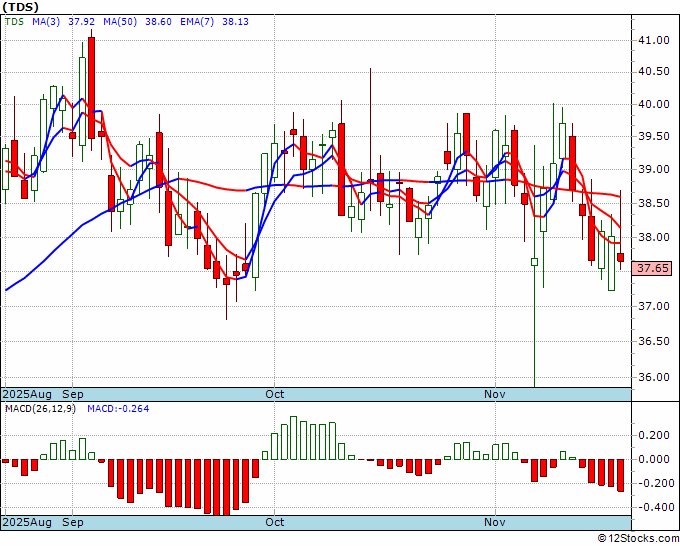This screenshot has height=546, width=680.
Task: Click Sep on the price chart date axis
Action: coord(73,394)
